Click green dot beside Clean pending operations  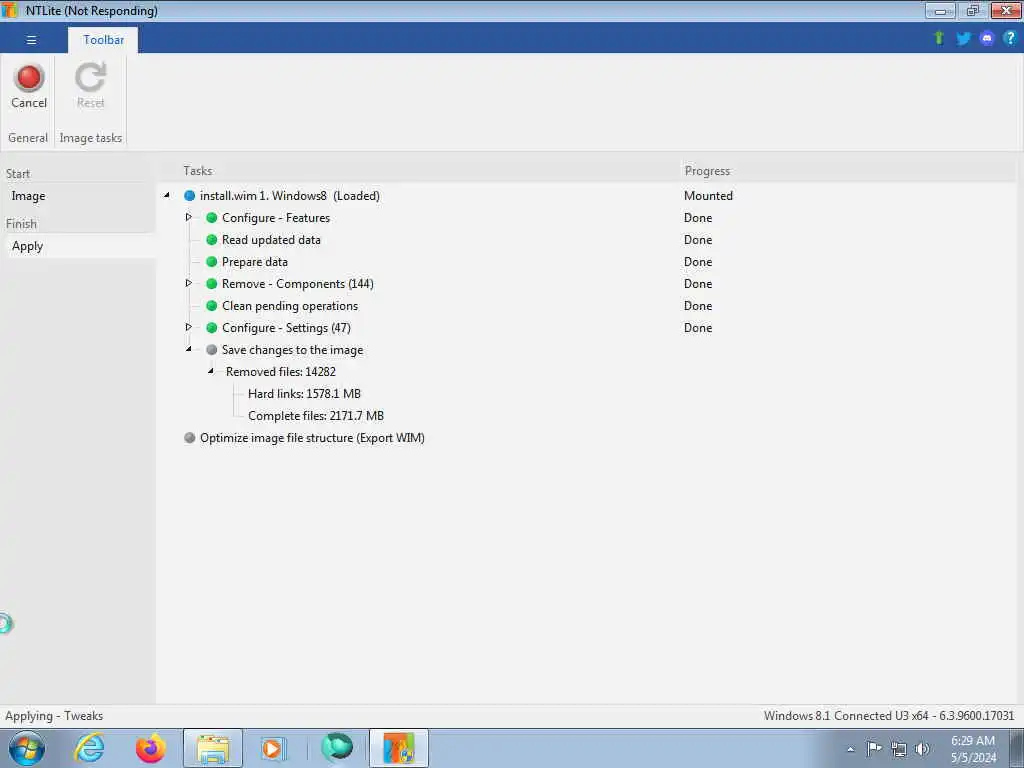pos(212,306)
